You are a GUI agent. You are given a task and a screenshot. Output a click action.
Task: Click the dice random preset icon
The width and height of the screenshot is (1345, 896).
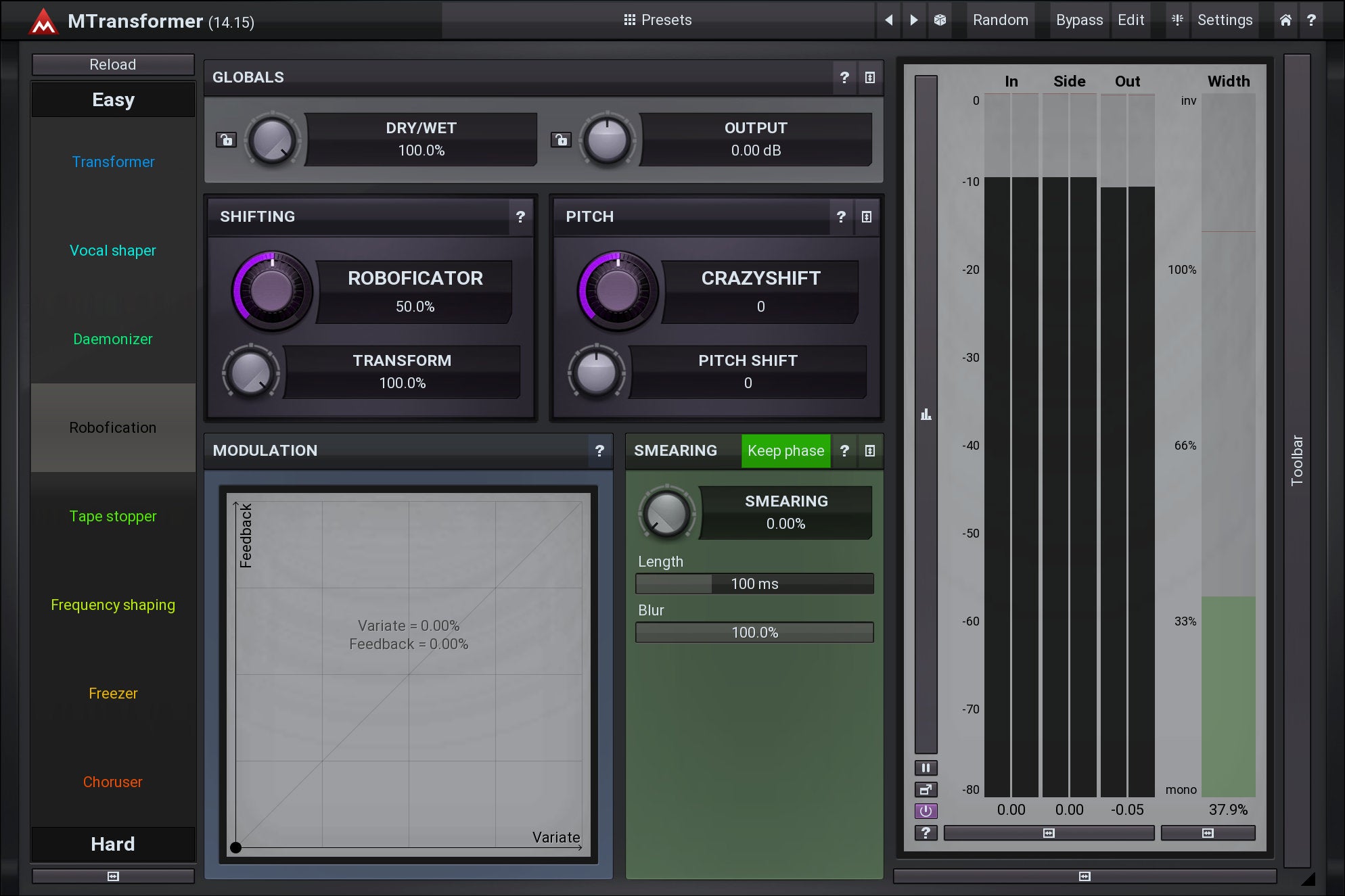tap(940, 20)
